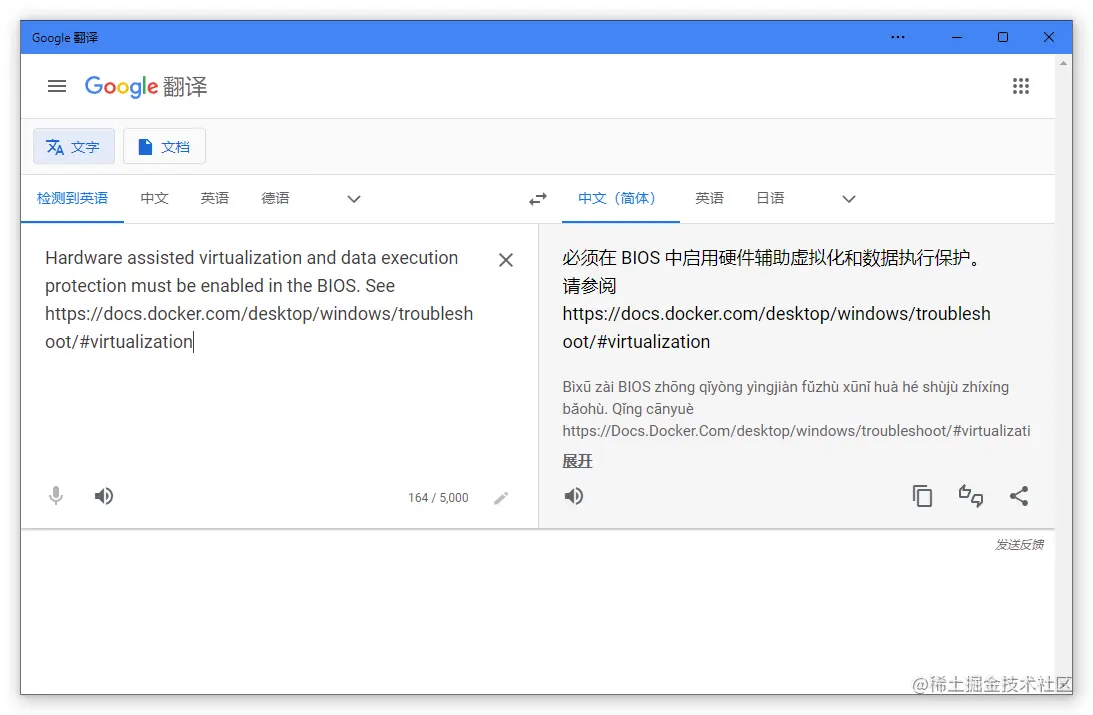Switch to 文档 document mode
The image size is (1093, 715).
pos(164,146)
